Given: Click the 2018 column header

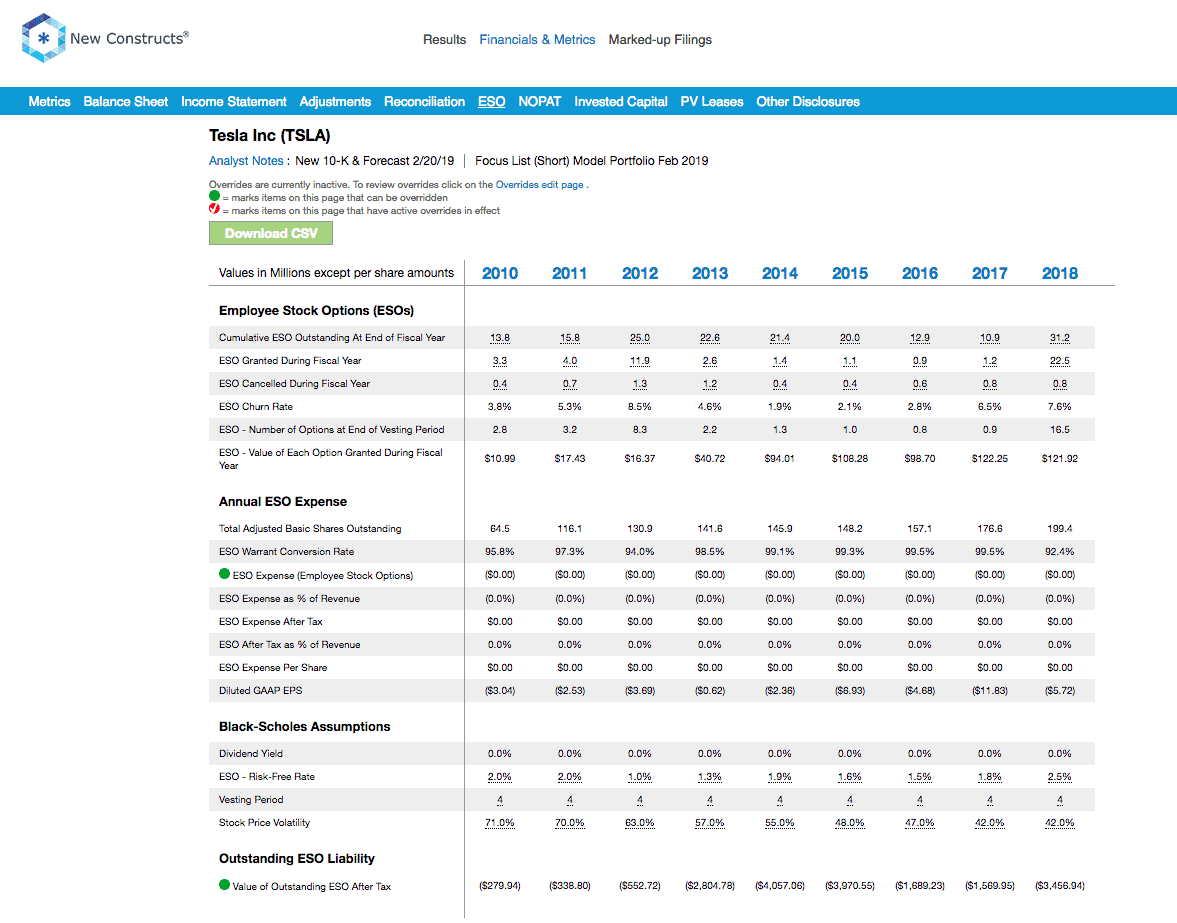Looking at the screenshot, I should pyautogui.click(x=1060, y=273).
